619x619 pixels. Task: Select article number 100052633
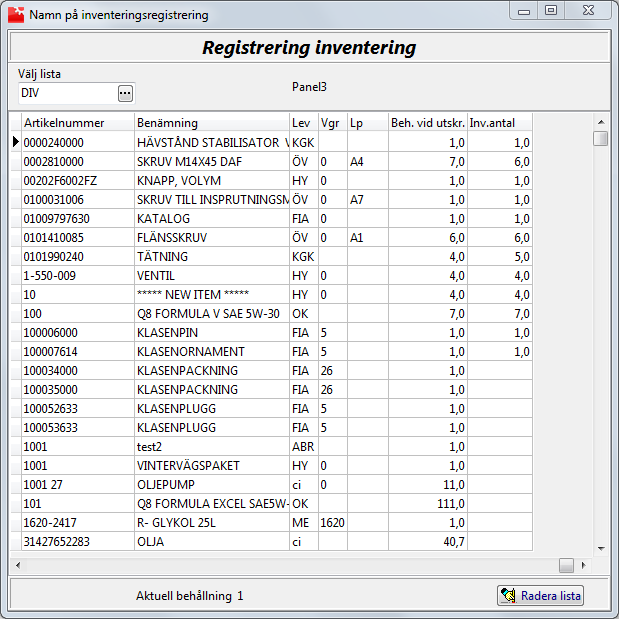coord(78,408)
